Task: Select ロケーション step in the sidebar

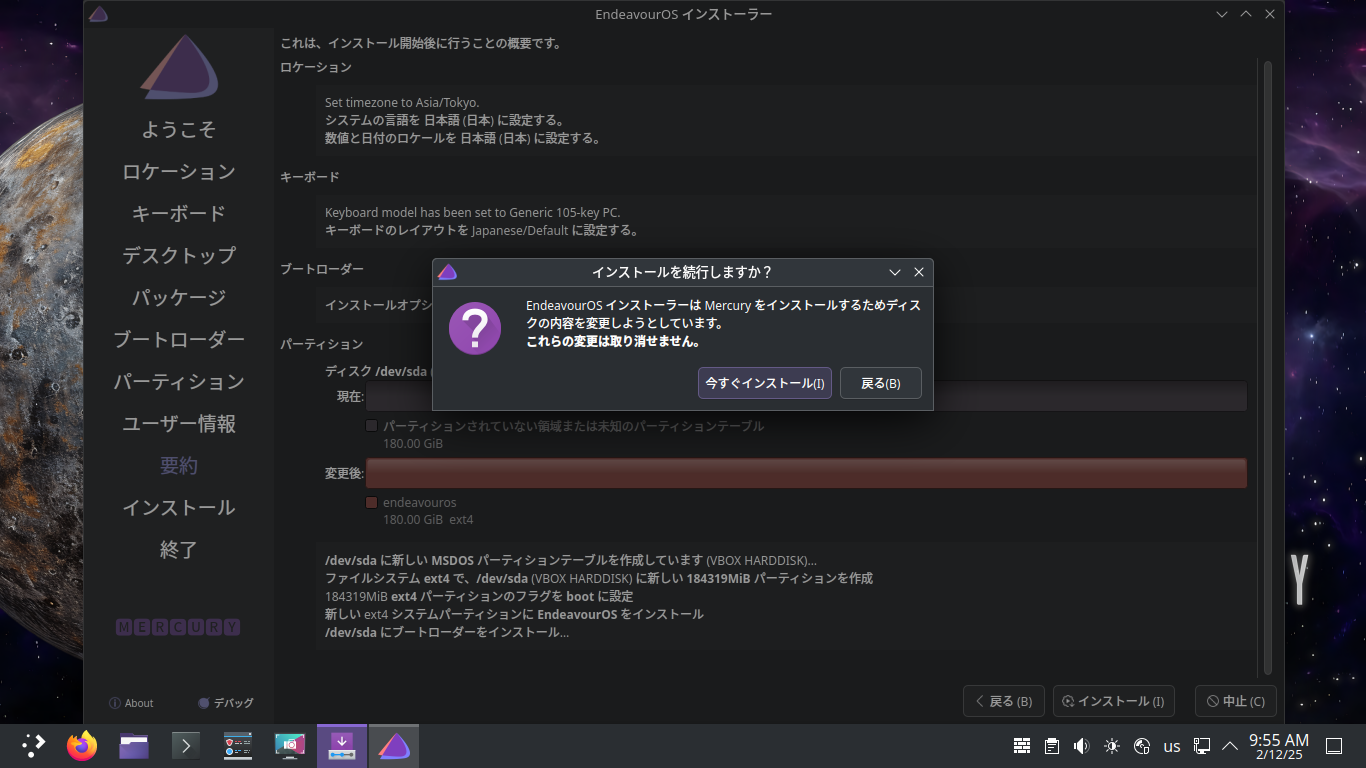Action: point(179,172)
